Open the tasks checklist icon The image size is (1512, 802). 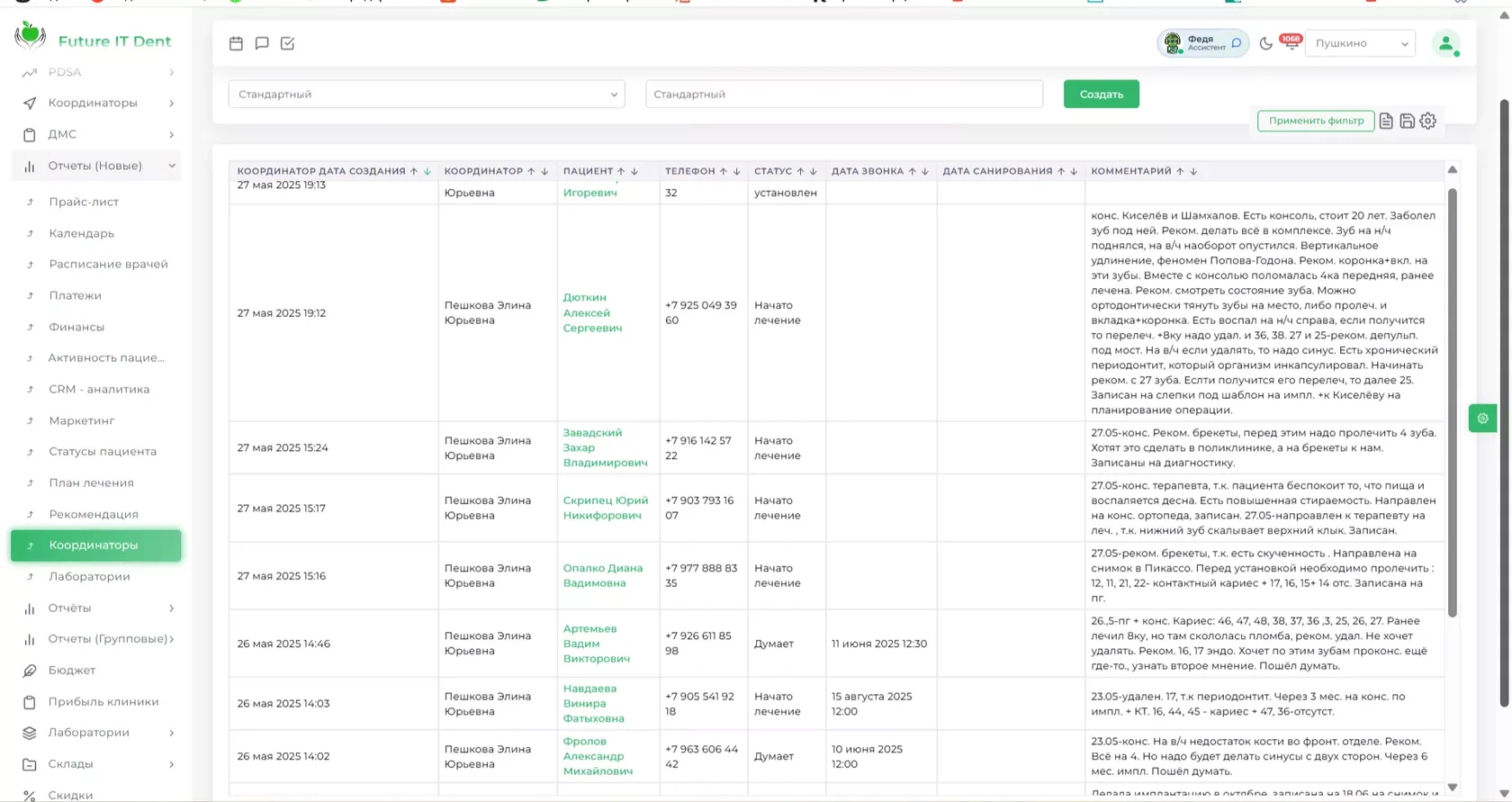click(288, 43)
